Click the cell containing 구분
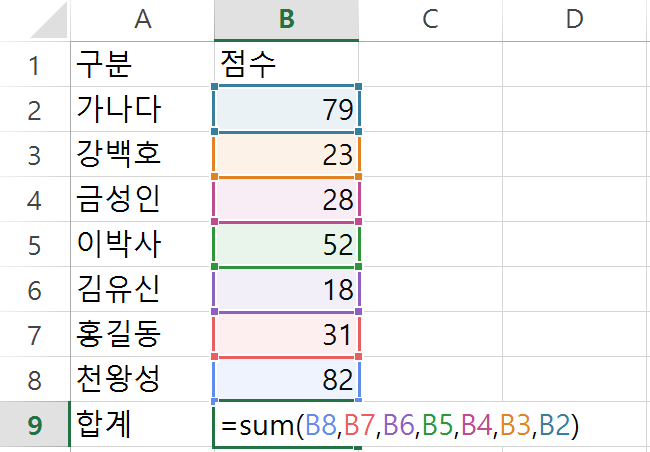 coord(142,65)
